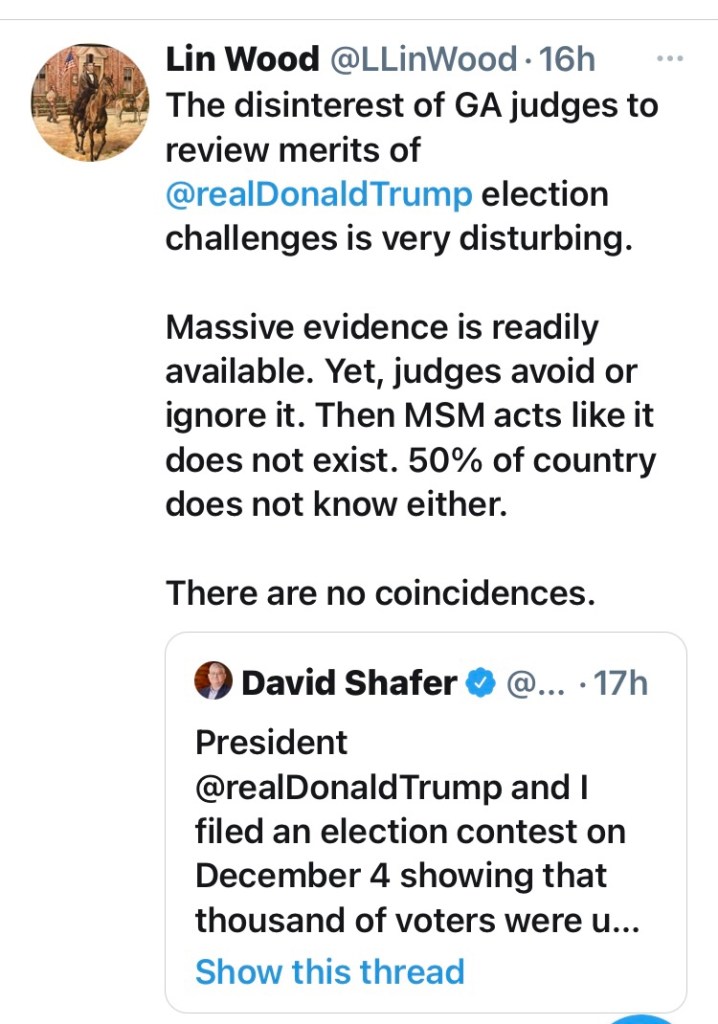
Task: Open the tweet's more options ellipsis
Action: (668, 59)
